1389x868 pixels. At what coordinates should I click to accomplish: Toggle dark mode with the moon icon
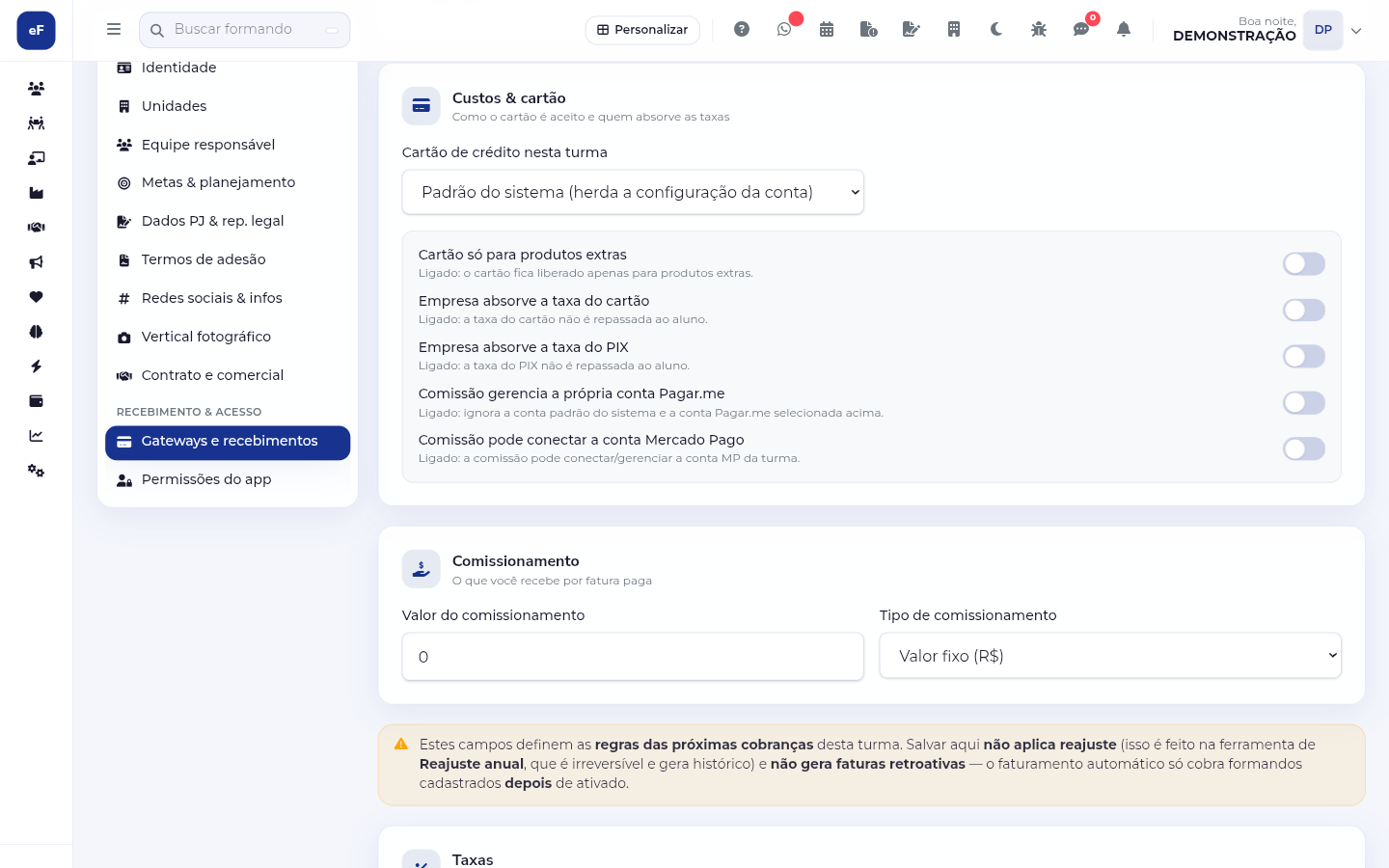(x=996, y=30)
